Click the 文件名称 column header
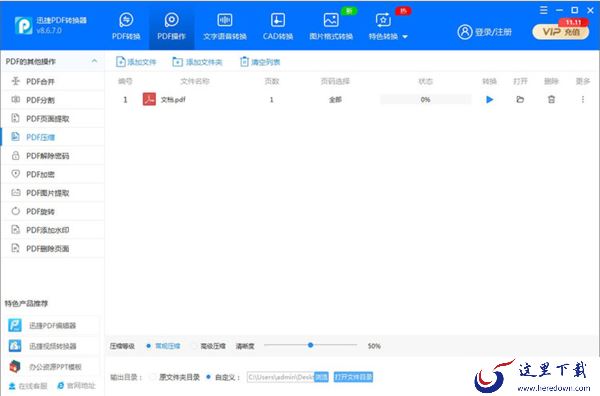Screen dimensions: 600x396 [195, 81]
